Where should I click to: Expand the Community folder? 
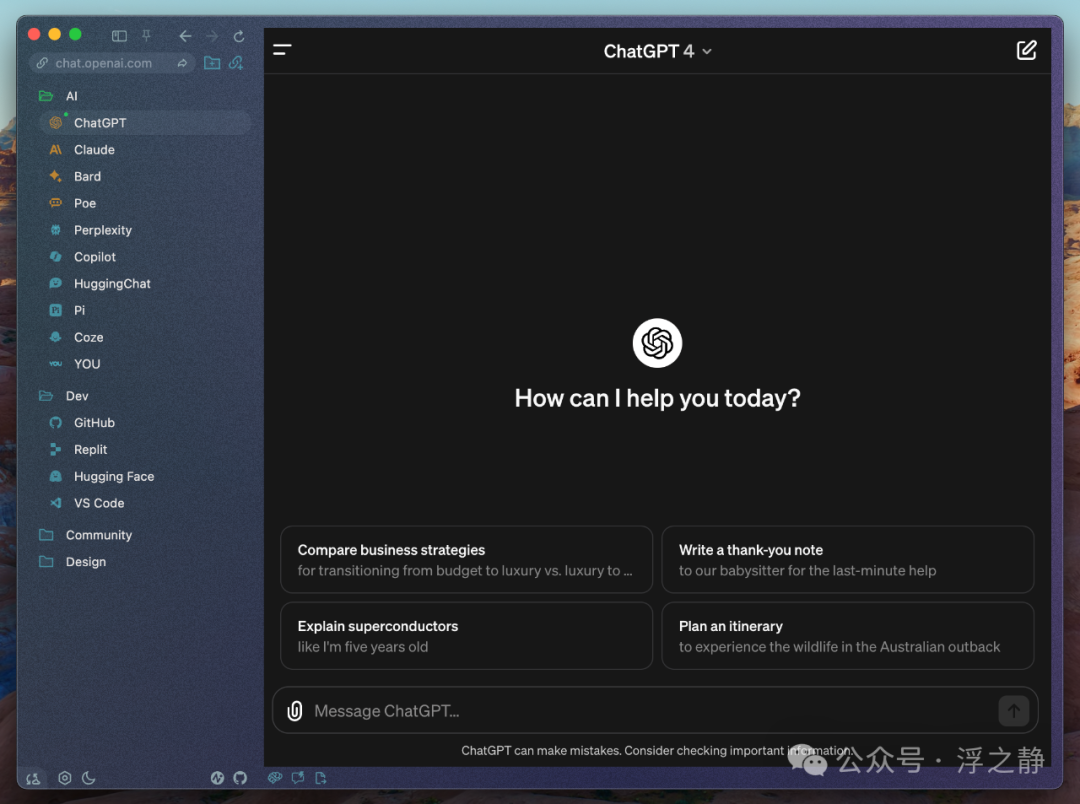click(46, 535)
